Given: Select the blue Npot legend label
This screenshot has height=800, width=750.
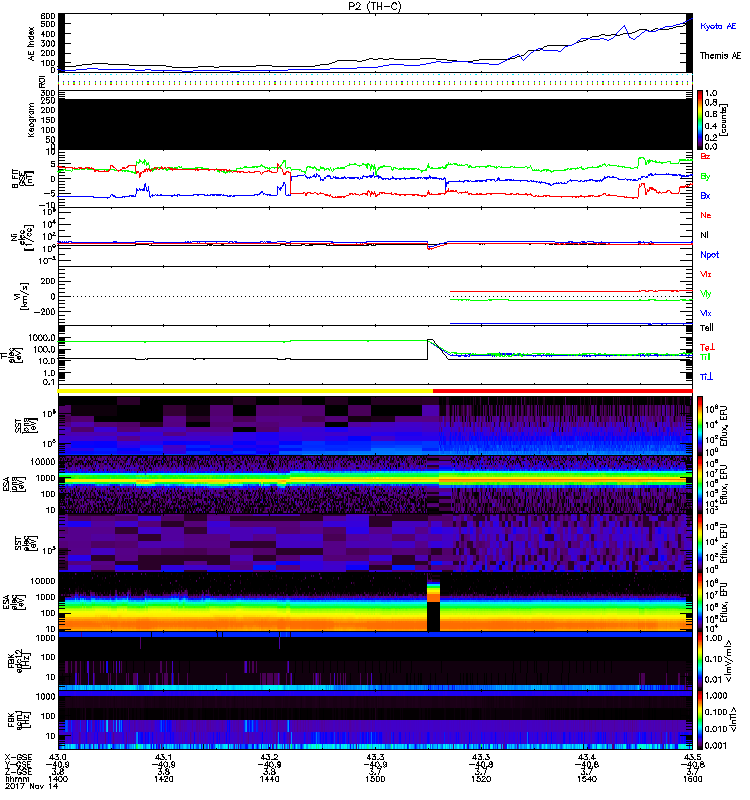Looking at the screenshot, I should (x=709, y=255).
